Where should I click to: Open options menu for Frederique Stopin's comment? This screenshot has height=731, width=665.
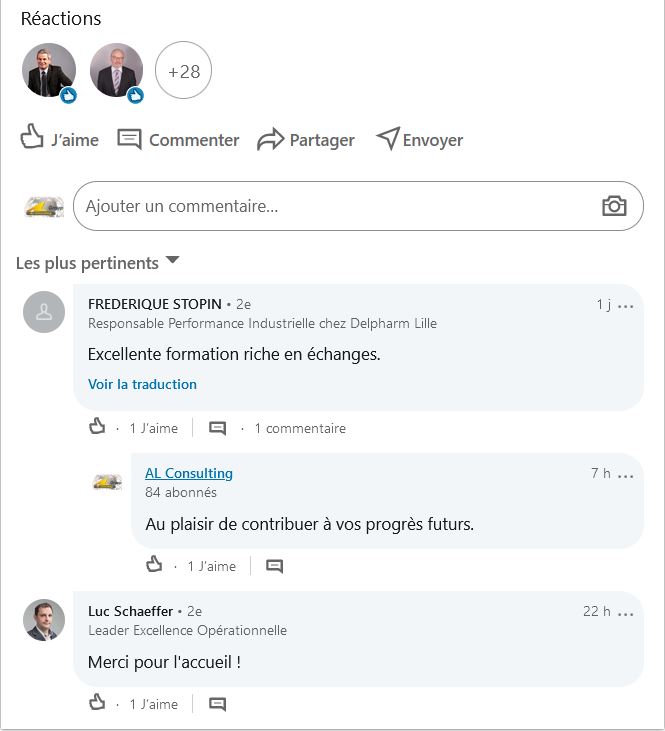[627, 306]
